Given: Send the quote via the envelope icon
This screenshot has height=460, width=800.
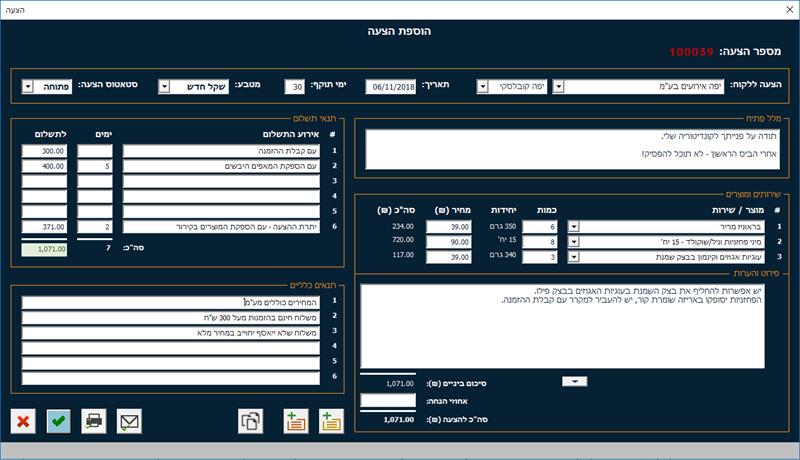Looking at the screenshot, I should pyautogui.click(x=129, y=421).
